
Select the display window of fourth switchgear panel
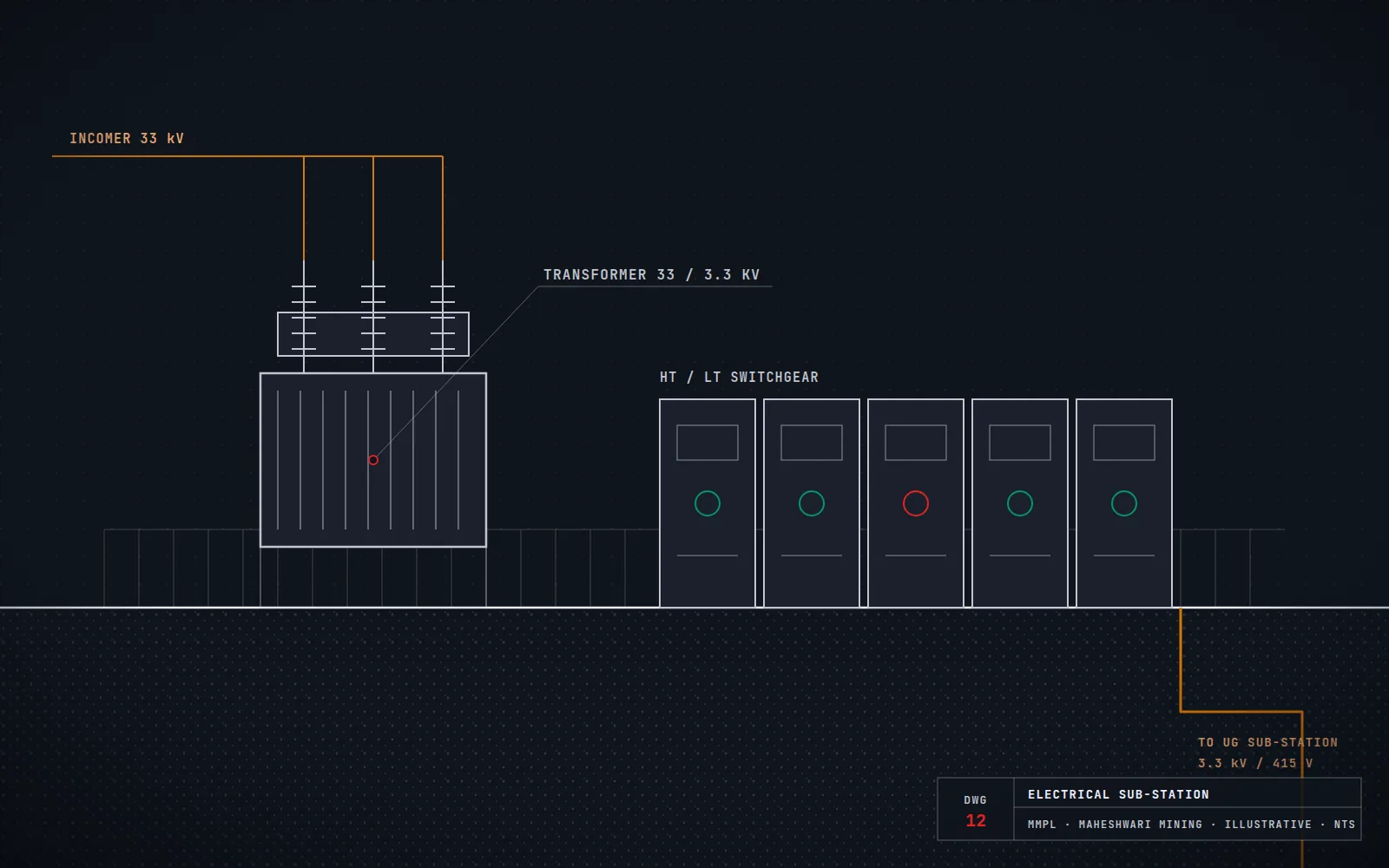pyautogui.click(x=1020, y=443)
